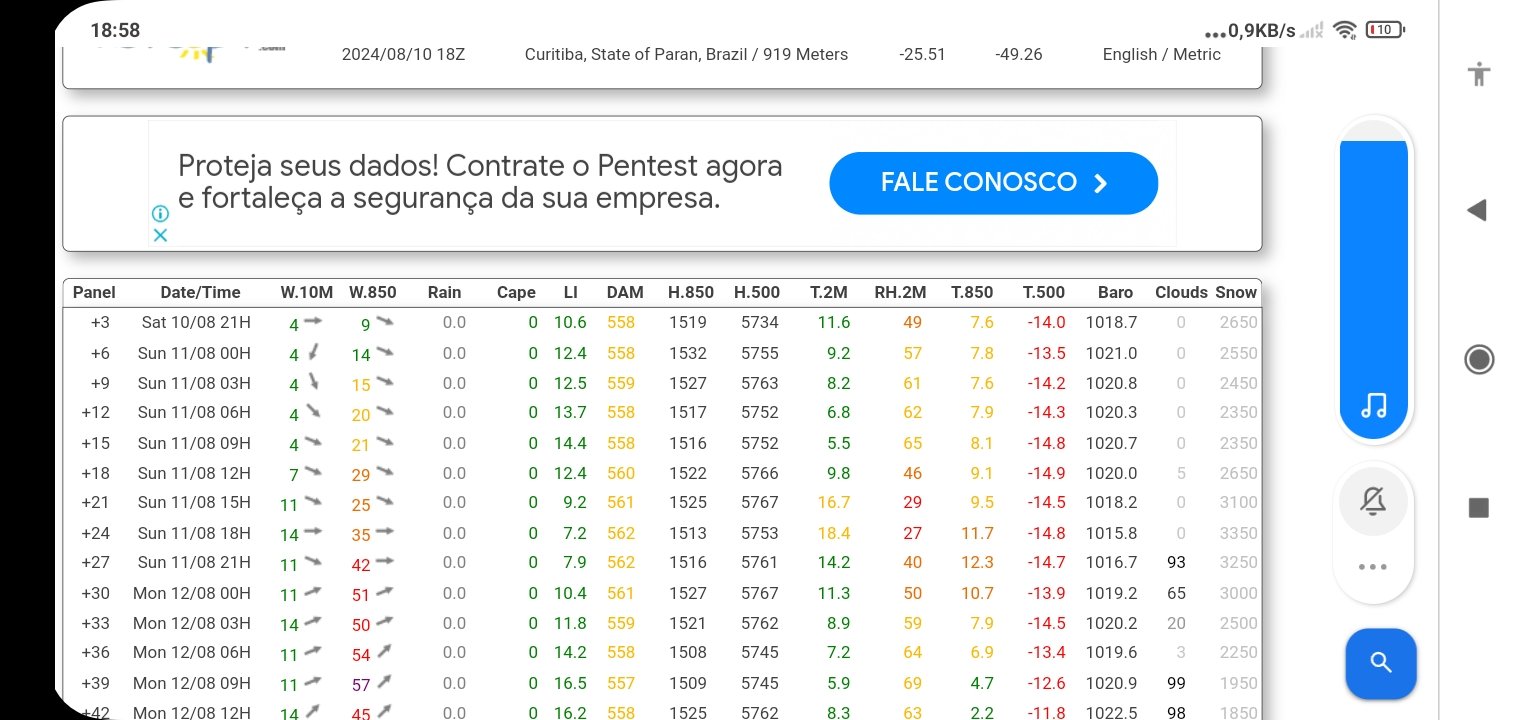
Task: Tap the Android recents square icon
Action: [1479, 508]
